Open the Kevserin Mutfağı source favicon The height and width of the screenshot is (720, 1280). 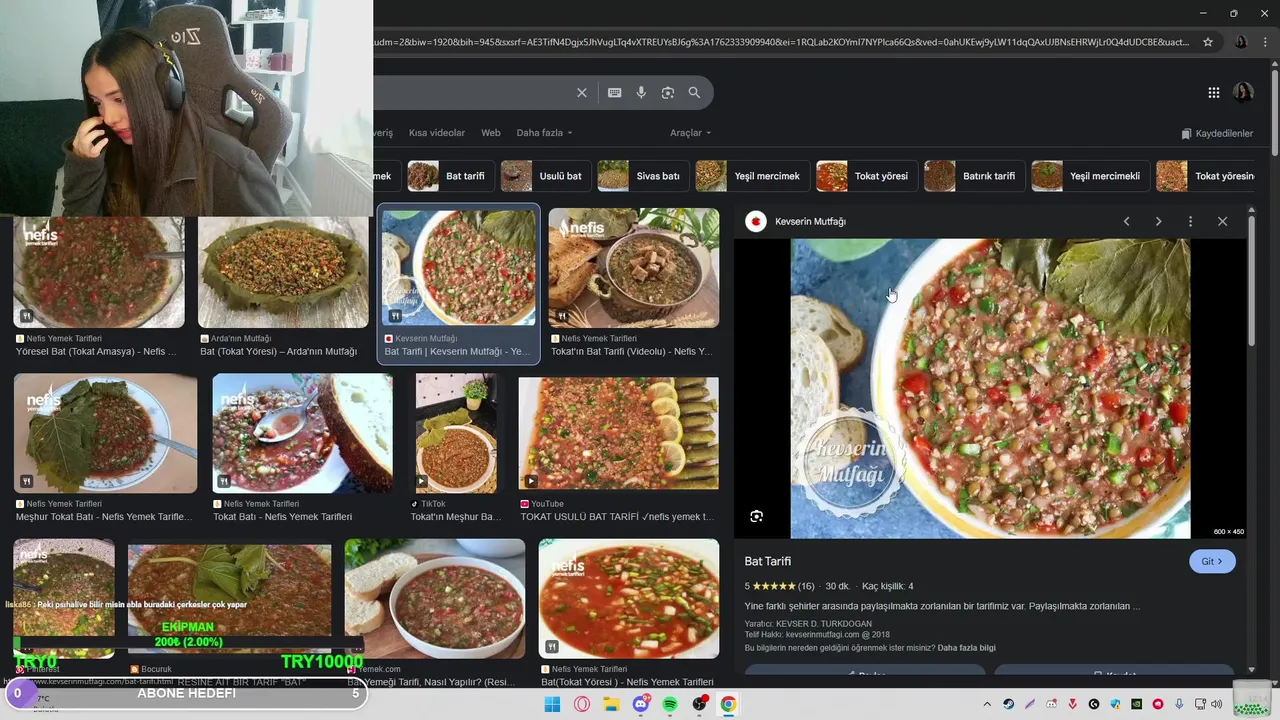(756, 221)
